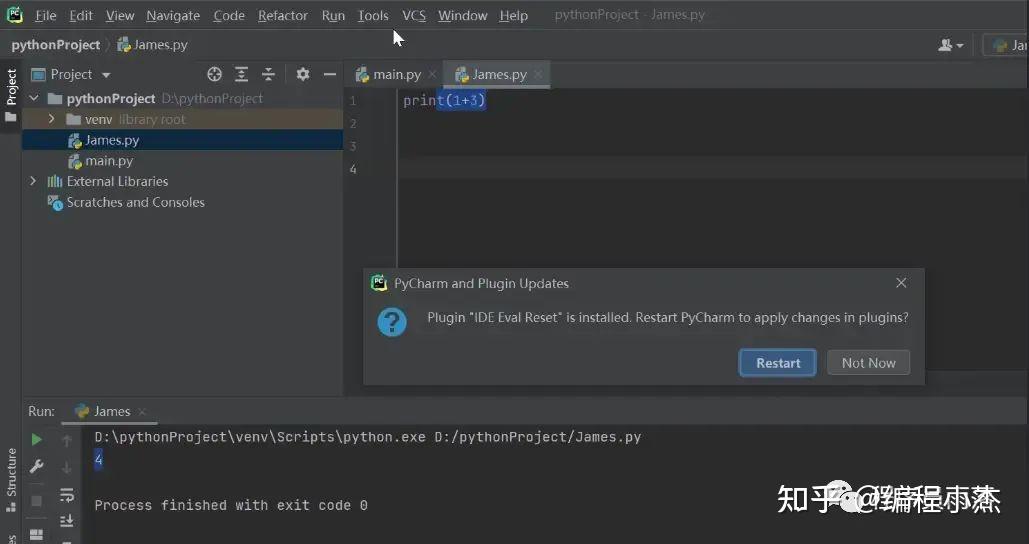The width and height of the screenshot is (1029, 544).
Task: Click the green Rerun play icon
Action: [36, 439]
